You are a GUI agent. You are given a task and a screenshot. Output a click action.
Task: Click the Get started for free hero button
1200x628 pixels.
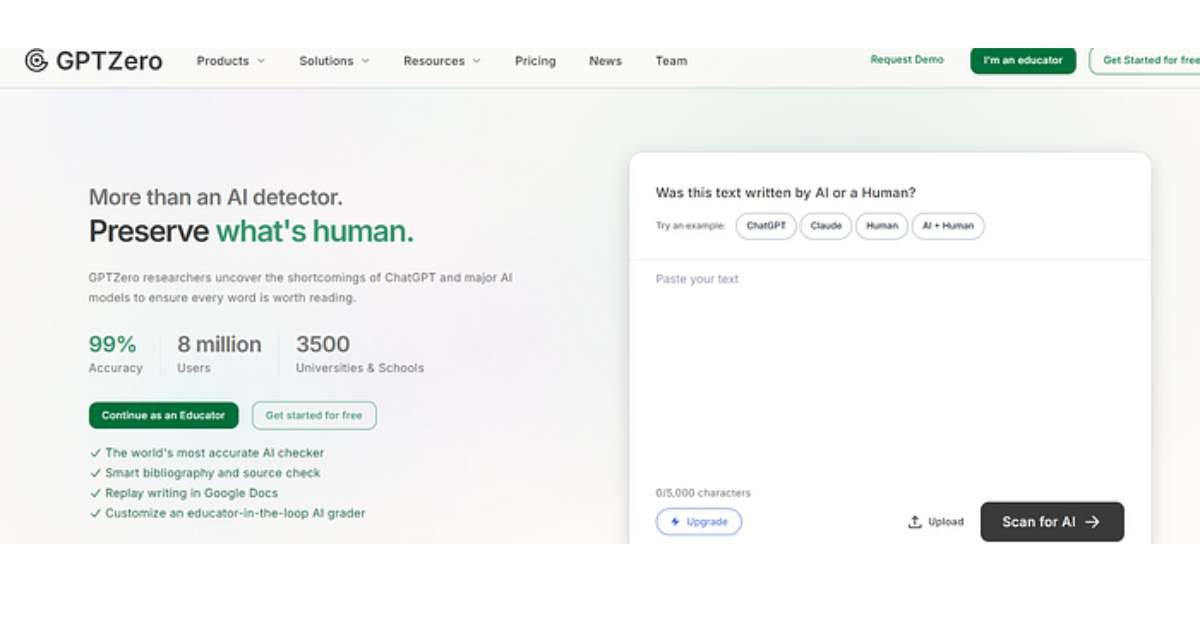pos(314,415)
